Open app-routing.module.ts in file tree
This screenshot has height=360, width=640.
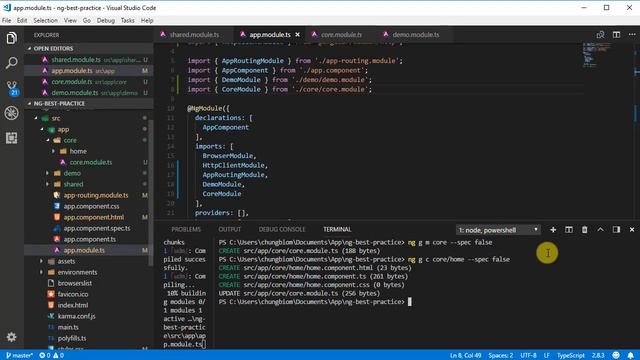[96, 196]
